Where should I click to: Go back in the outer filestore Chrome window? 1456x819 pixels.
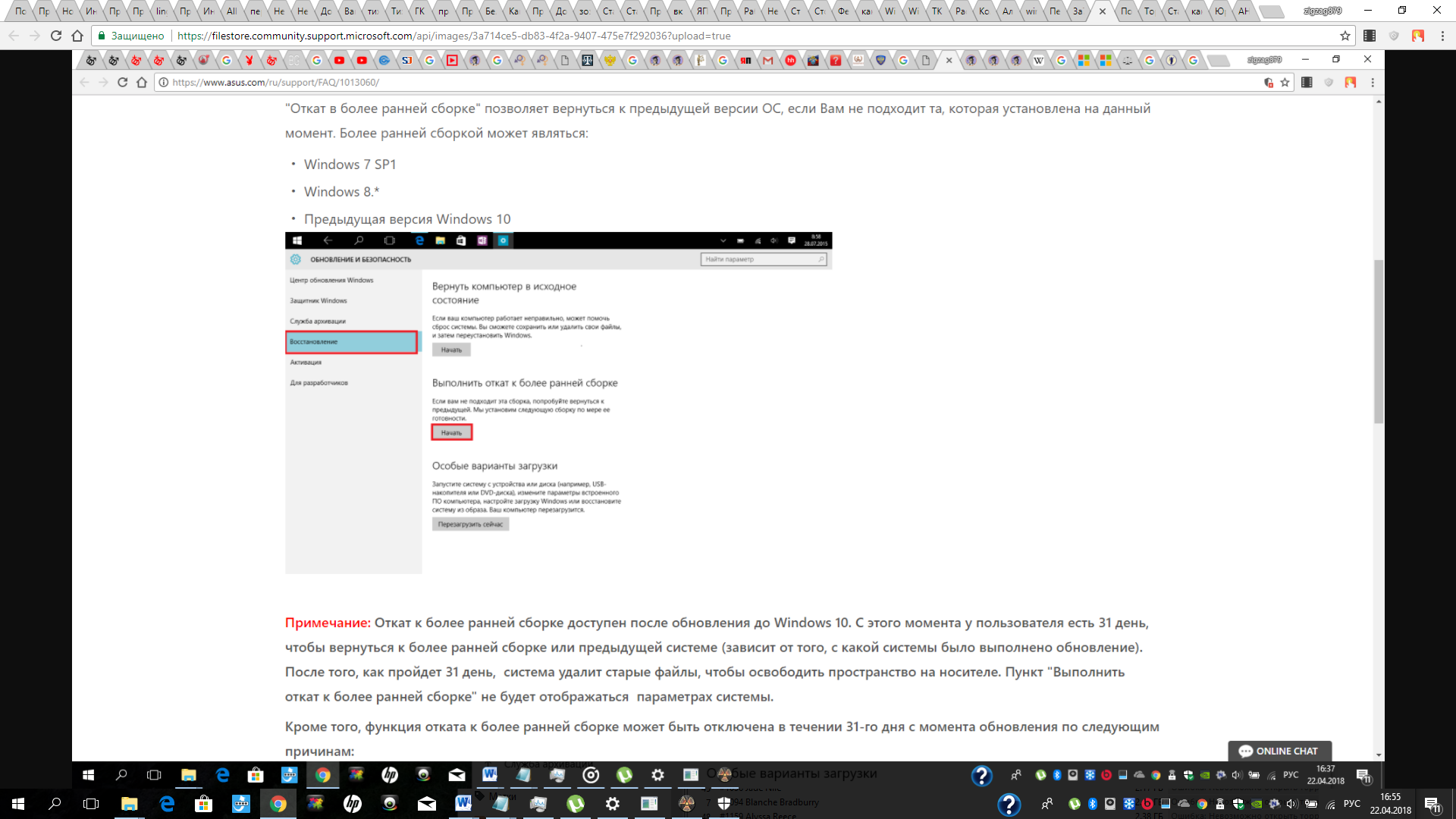click(x=14, y=36)
